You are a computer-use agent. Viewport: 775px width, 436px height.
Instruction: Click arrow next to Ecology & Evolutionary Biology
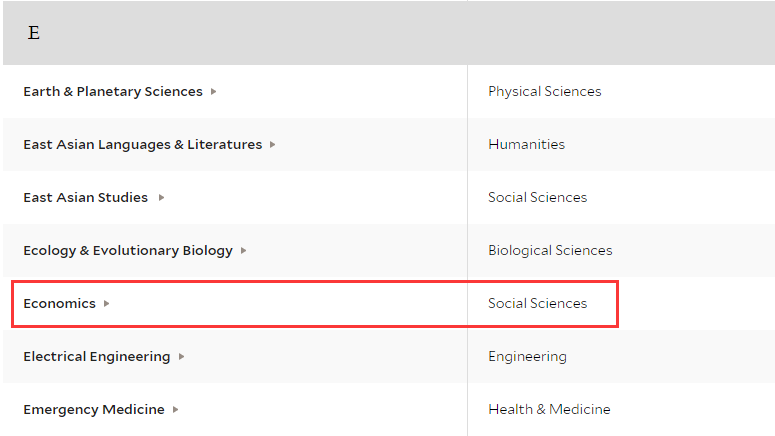243,251
